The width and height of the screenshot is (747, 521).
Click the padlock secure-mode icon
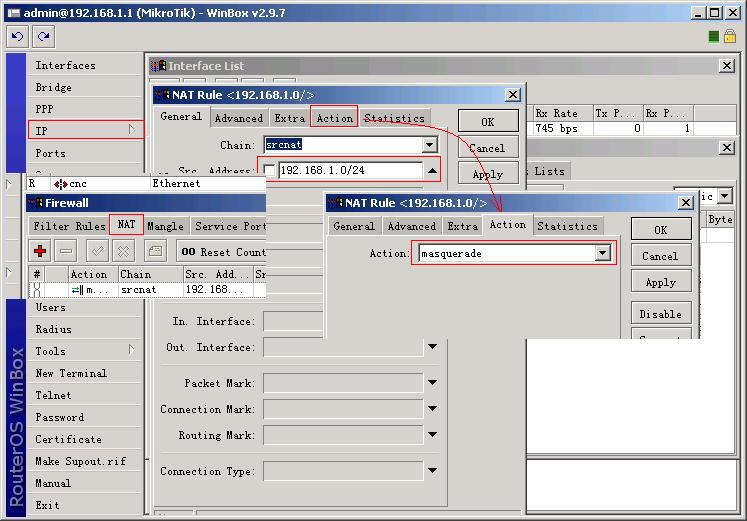pyautogui.click(x=729, y=37)
